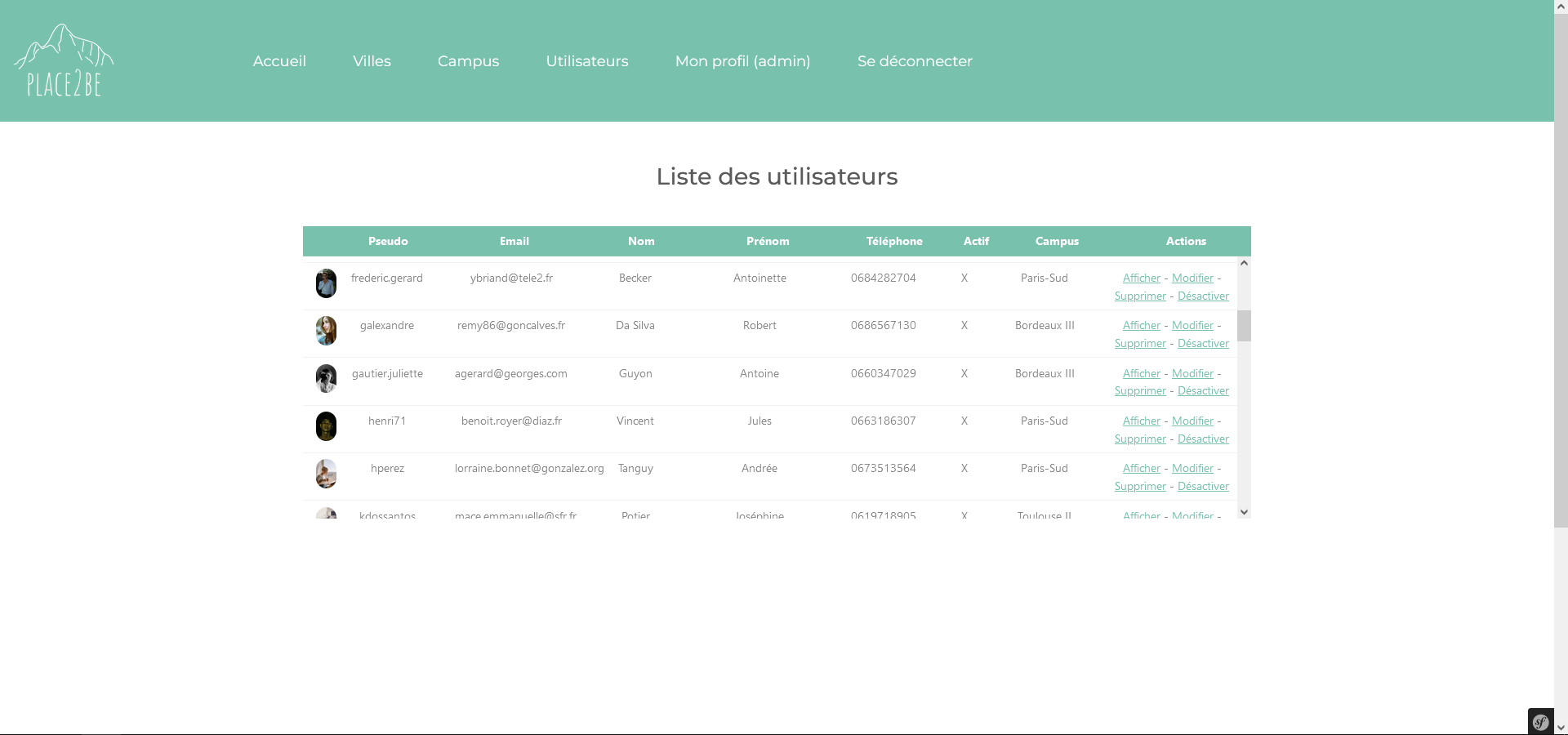Click the Place2Be mountain logo

(64, 60)
